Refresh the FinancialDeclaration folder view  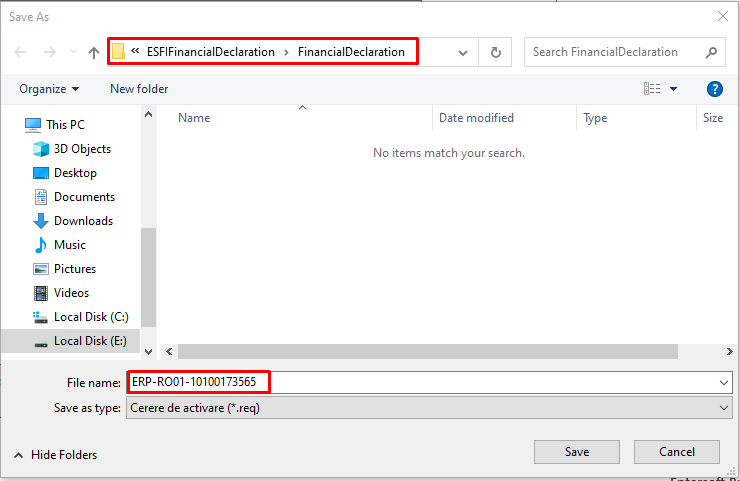[x=496, y=52]
